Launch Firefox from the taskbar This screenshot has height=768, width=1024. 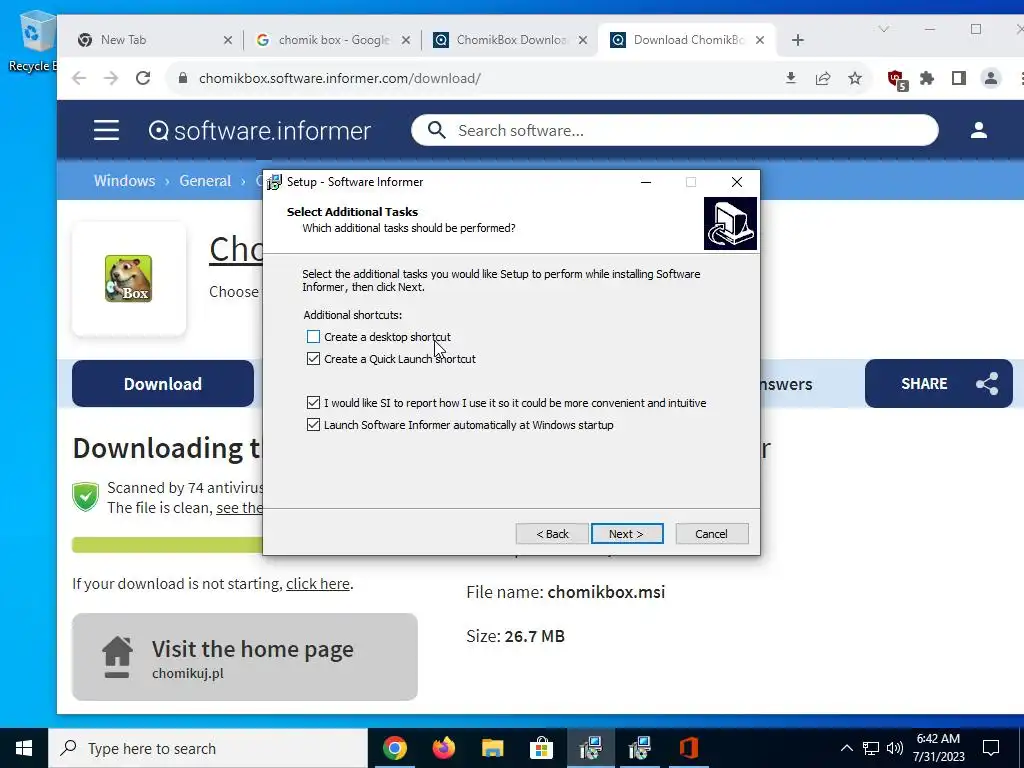pos(443,748)
